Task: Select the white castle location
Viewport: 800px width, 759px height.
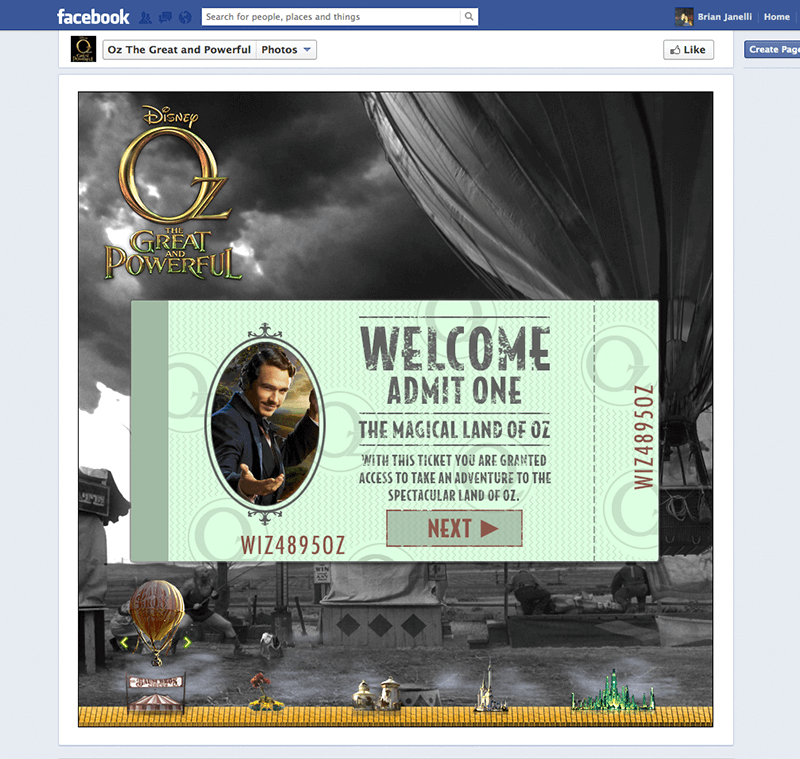Action: coord(491,686)
